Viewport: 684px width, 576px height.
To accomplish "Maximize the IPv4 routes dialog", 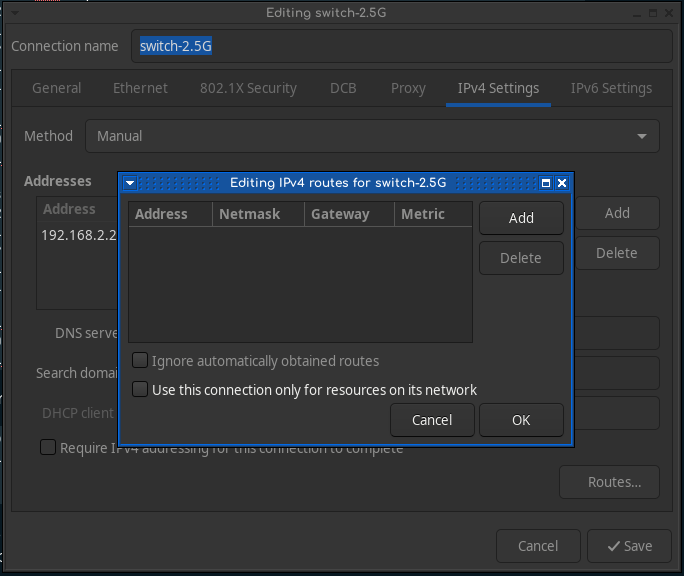I will click(546, 183).
